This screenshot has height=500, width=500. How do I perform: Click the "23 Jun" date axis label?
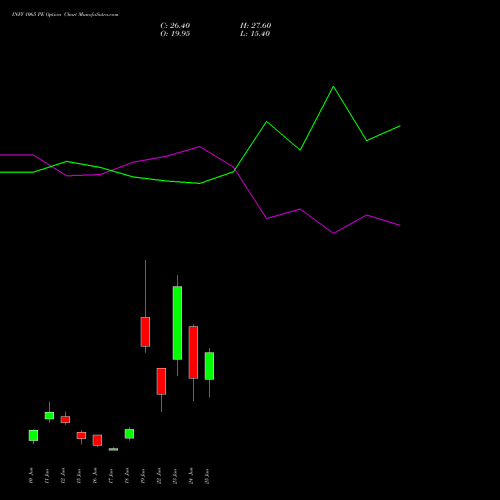click(x=175, y=476)
